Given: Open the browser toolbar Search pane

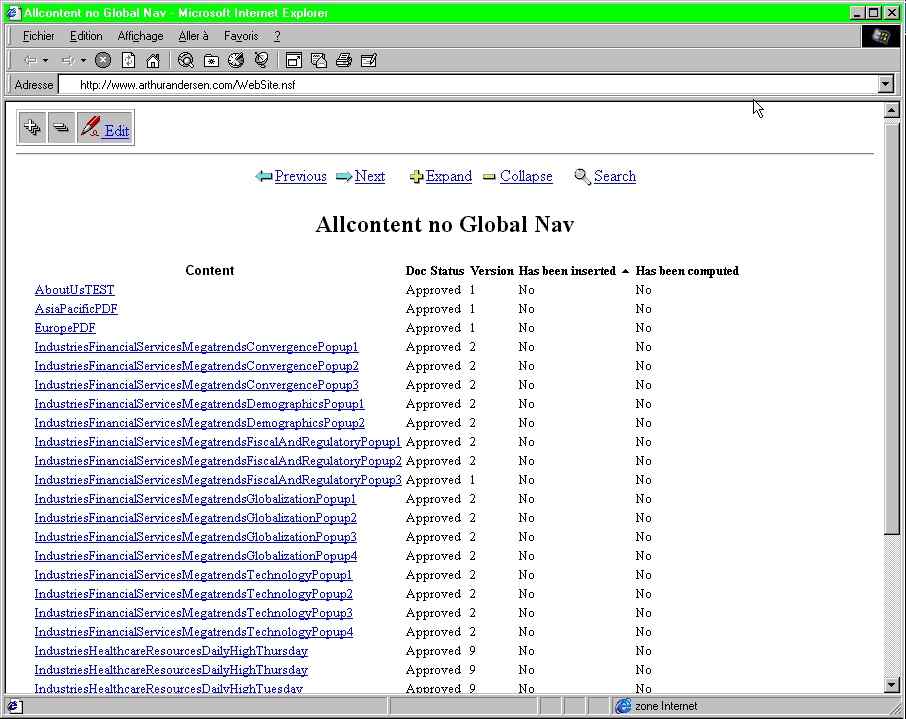Looking at the screenshot, I should [x=186, y=60].
